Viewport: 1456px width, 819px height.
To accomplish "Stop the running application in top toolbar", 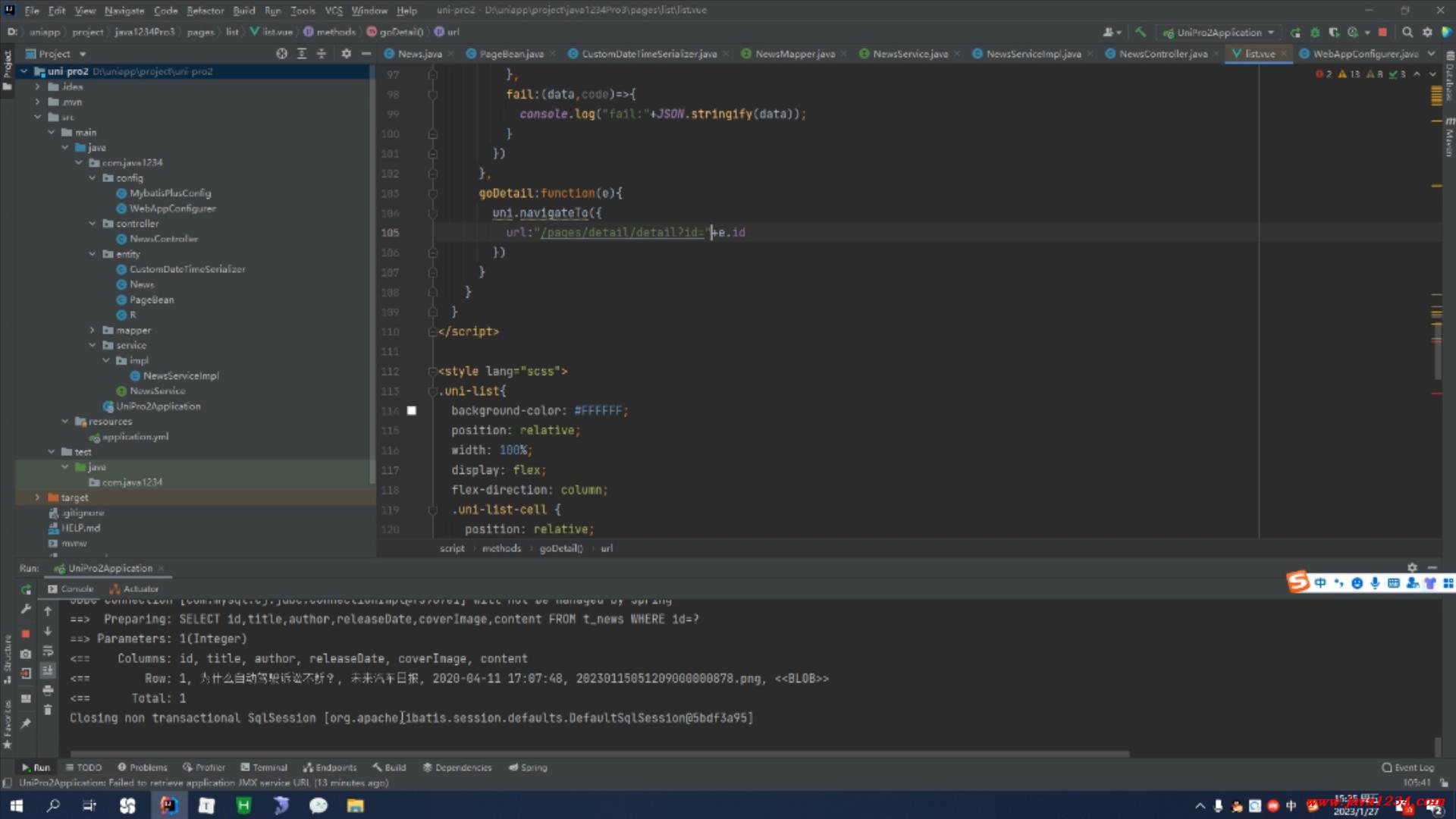I will [x=1382, y=32].
